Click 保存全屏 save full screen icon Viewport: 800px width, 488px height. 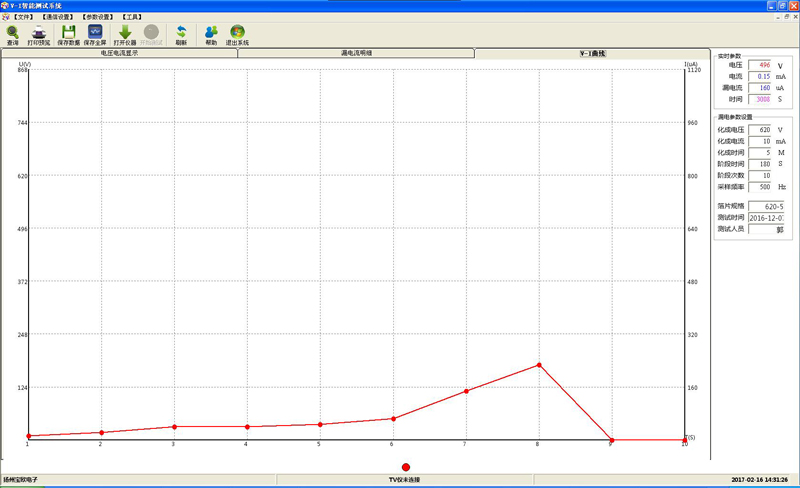(x=96, y=35)
